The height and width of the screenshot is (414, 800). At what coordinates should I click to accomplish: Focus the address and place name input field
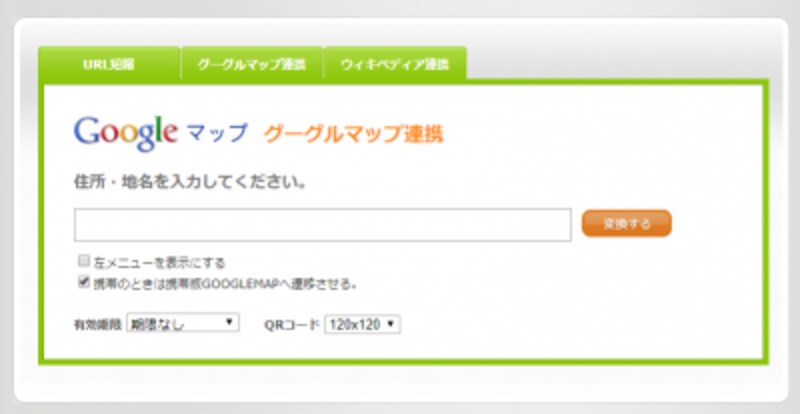[x=322, y=225]
